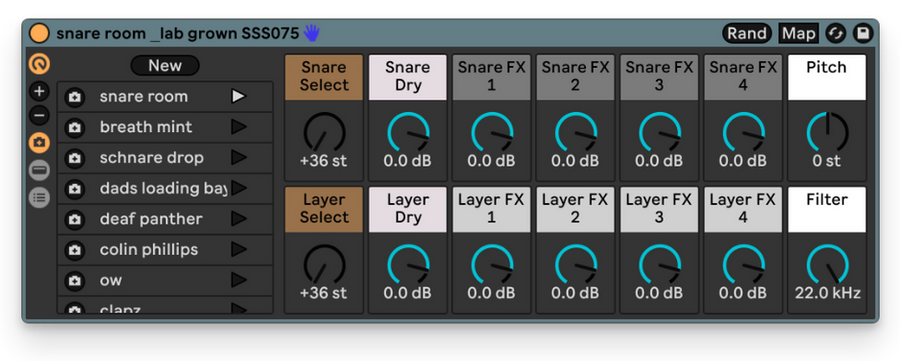
Task: Click the Pitch knob
Action: [x=827, y=133]
